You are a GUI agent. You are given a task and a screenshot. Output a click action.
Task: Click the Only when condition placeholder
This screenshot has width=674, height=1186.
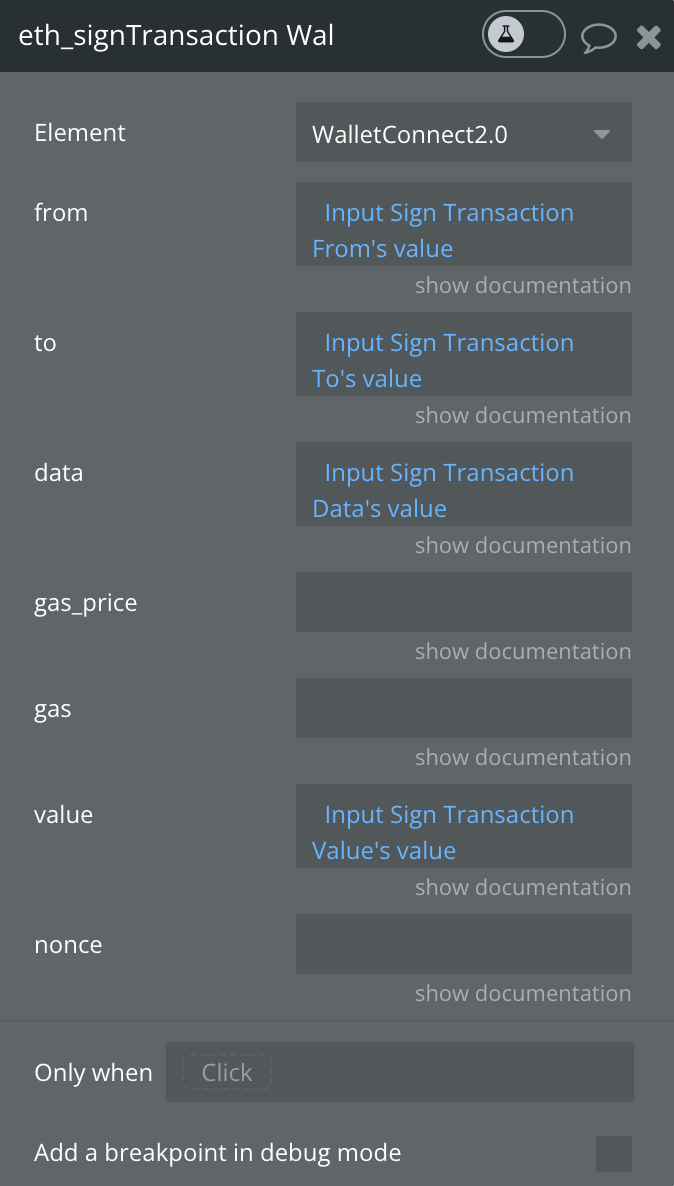click(x=226, y=1073)
